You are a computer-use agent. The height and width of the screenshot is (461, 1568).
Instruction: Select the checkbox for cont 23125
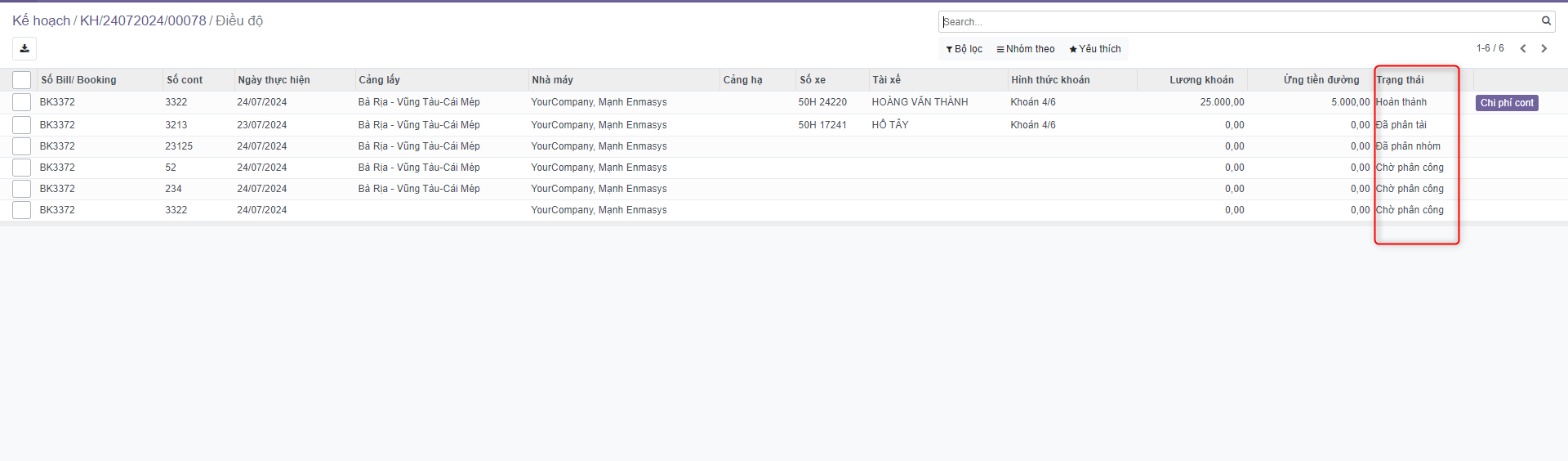22,146
